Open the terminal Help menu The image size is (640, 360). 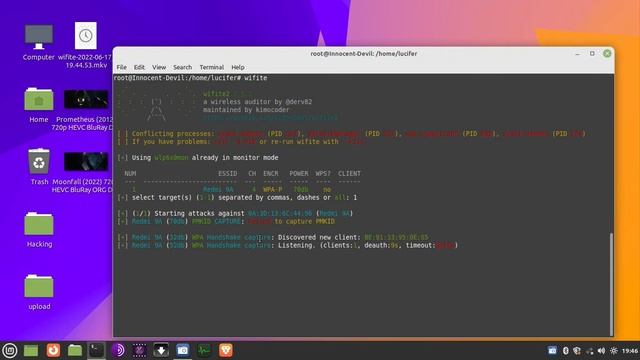(x=238, y=67)
